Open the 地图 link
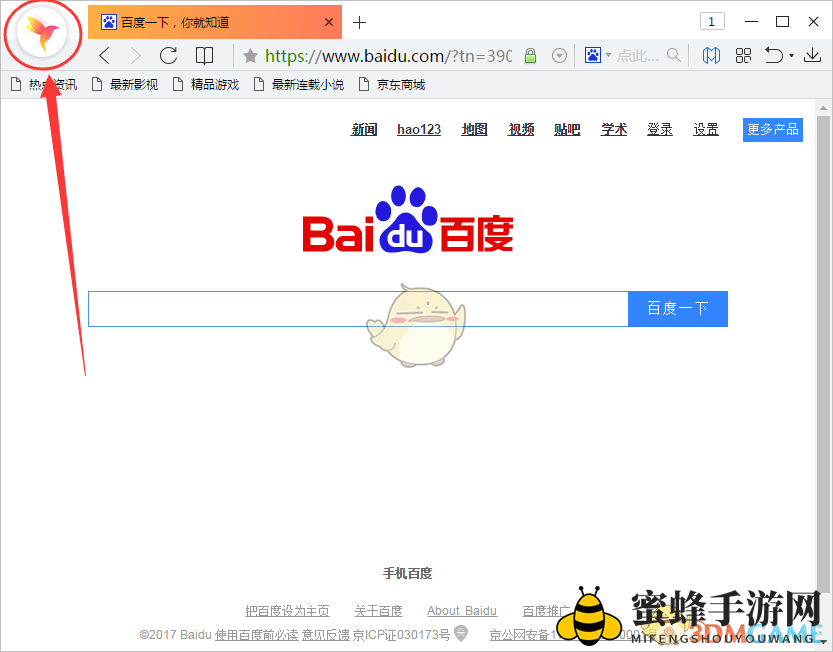Image resolution: width=833 pixels, height=652 pixels. click(x=474, y=129)
